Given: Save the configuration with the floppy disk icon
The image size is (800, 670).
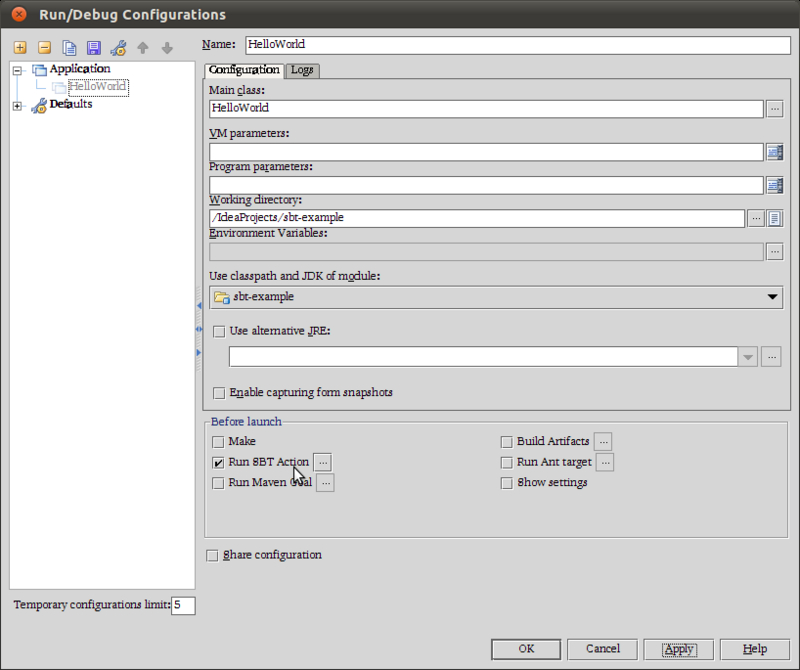Looking at the screenshot, I should (93, 47).
